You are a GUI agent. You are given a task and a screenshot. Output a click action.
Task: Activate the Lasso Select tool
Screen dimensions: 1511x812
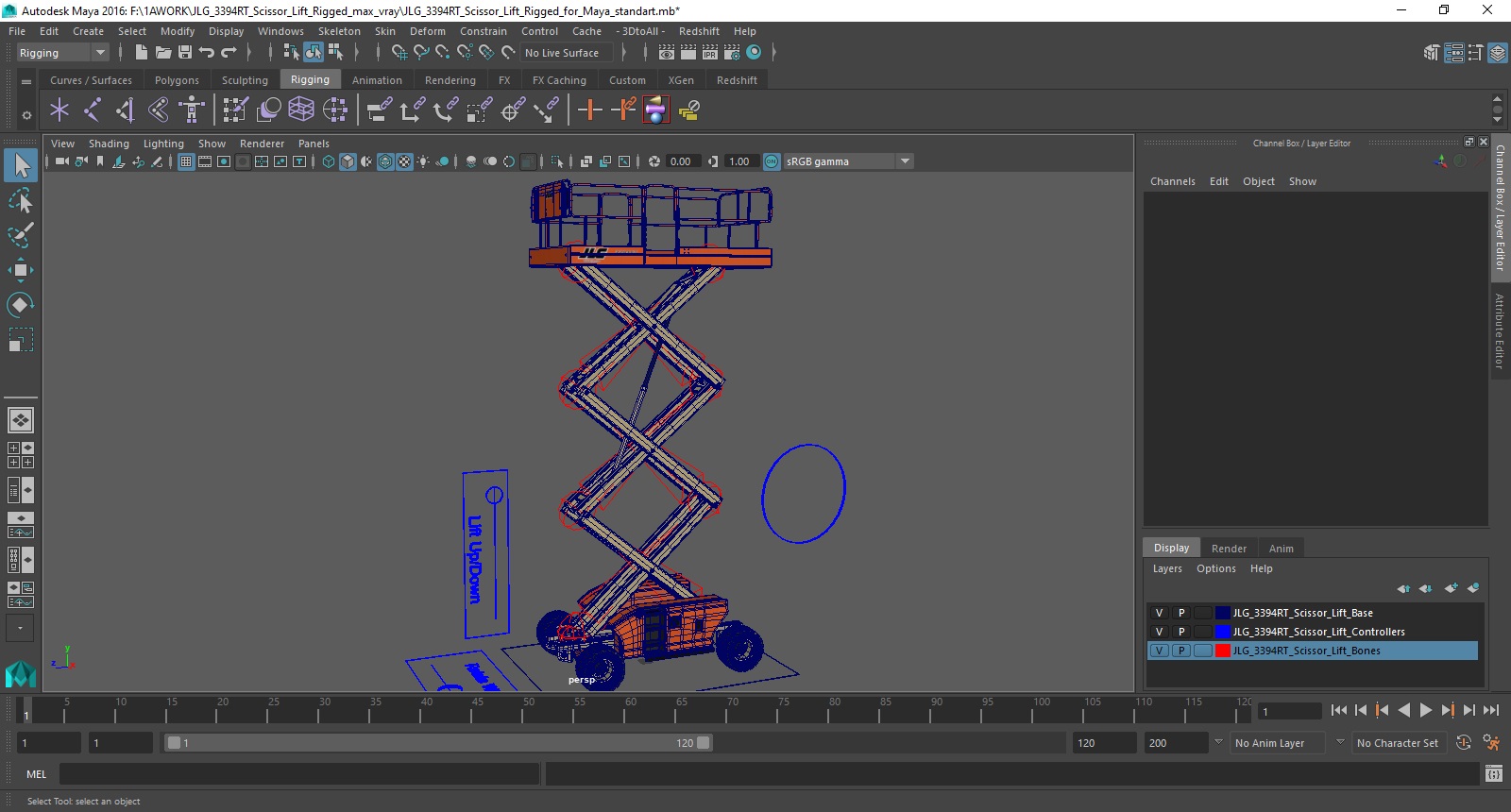21,200
